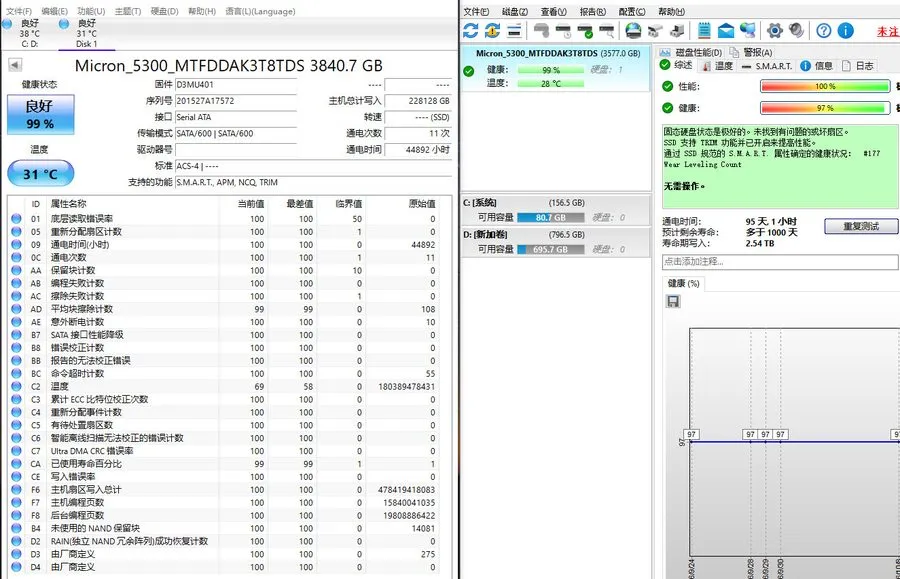Screen dimensions: 900x579
Task: Click the C: 可用容量 80.7 GB bar
Action: 550,217
